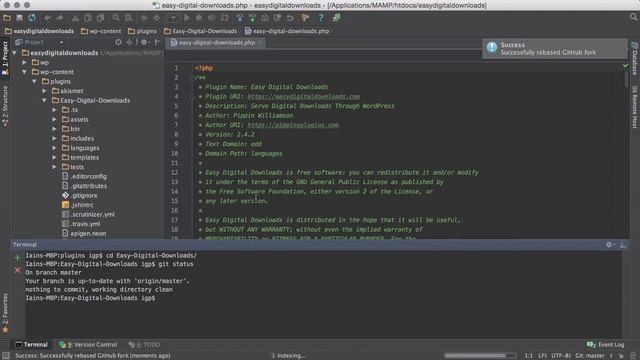Click the Search Everywhere magnifier icon

[x=633, y=17]
